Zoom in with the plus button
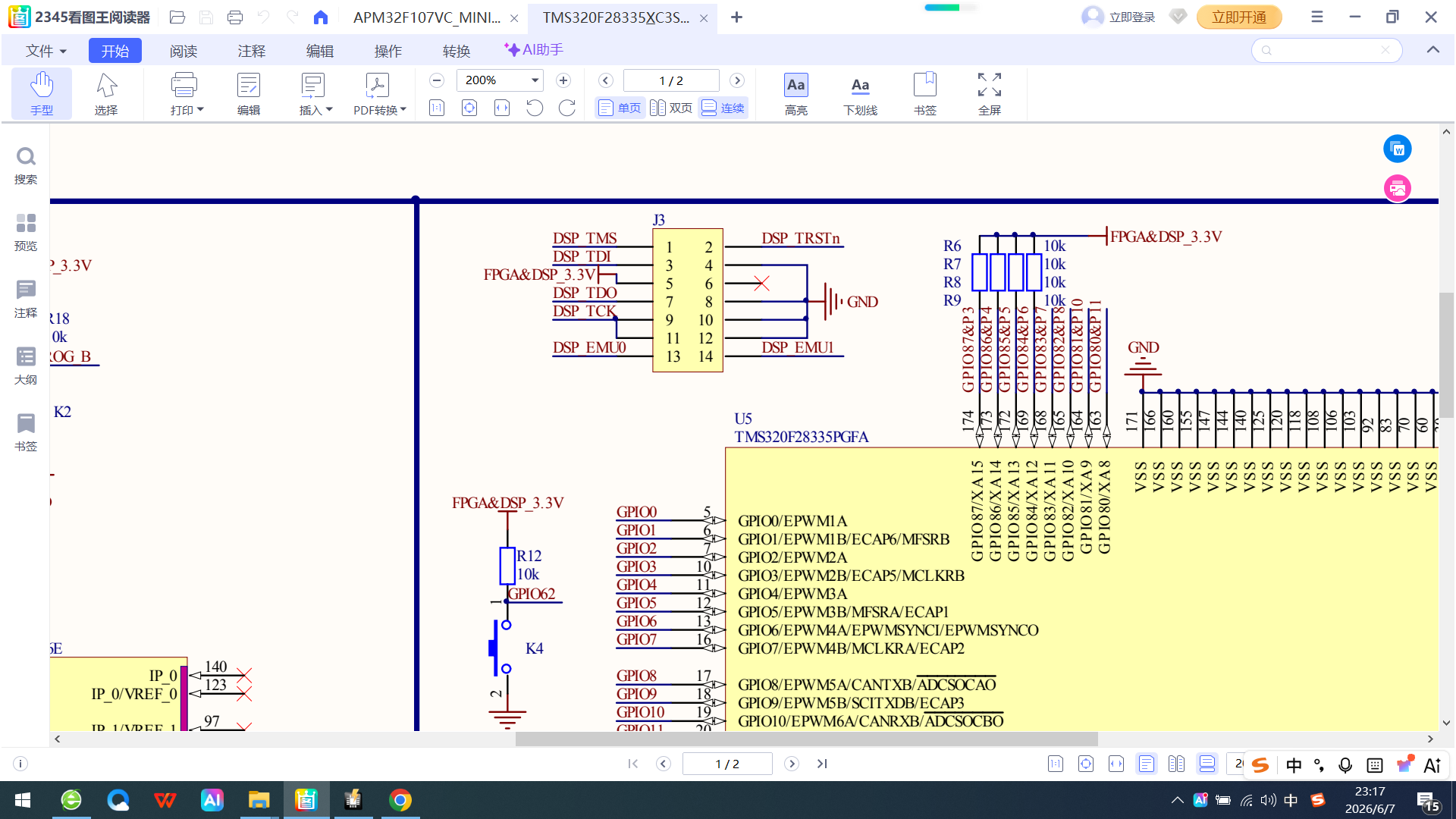The height and width of the screenshot is (819, 1456). 563,80
